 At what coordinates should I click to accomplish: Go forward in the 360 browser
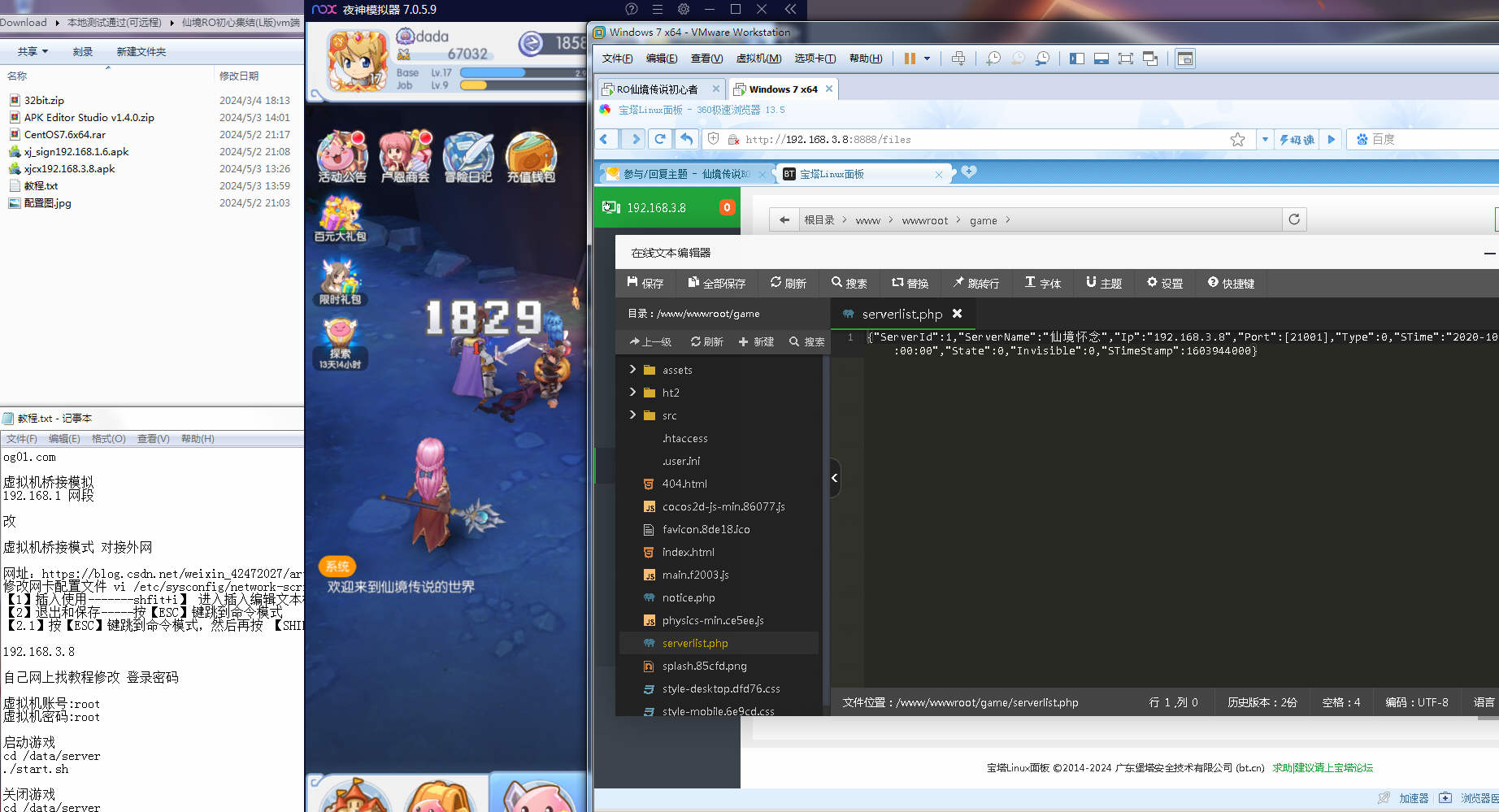(x=636, y=139)
